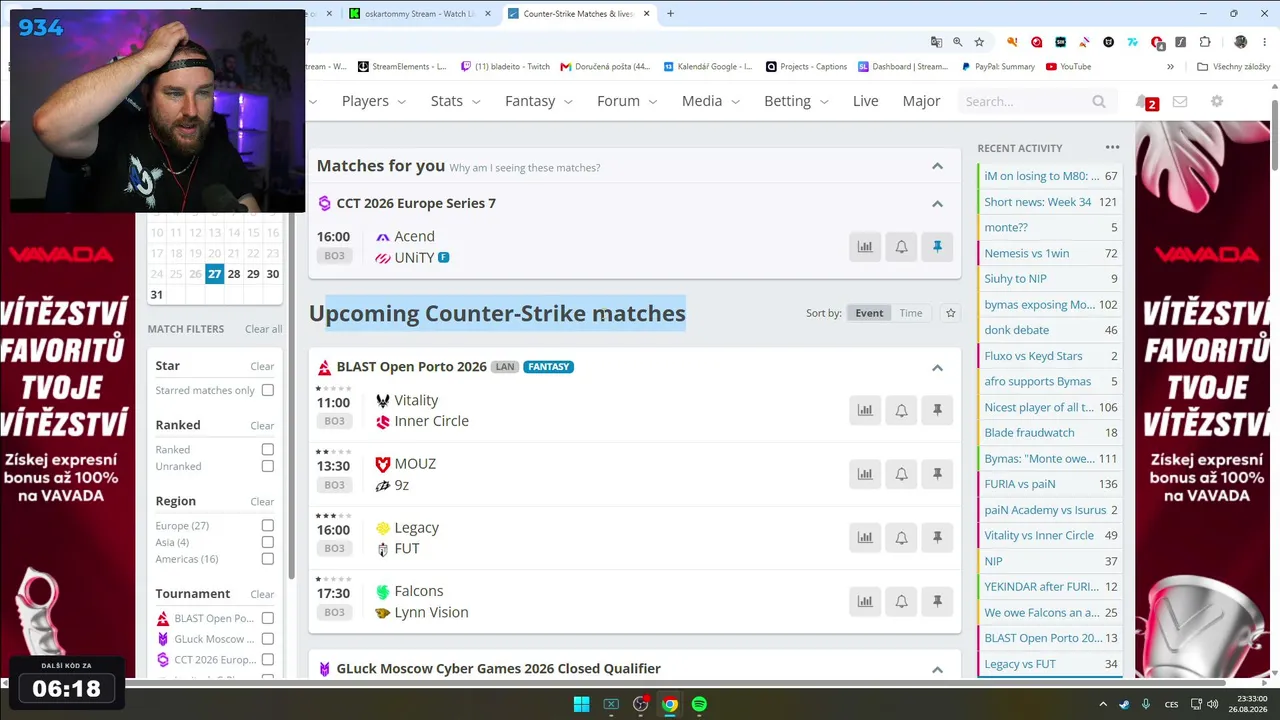Image resolution: width=1280 pixels, height=720 pixels.
Task: Open Spotify from the taskbar
Action: click(699, 704)
